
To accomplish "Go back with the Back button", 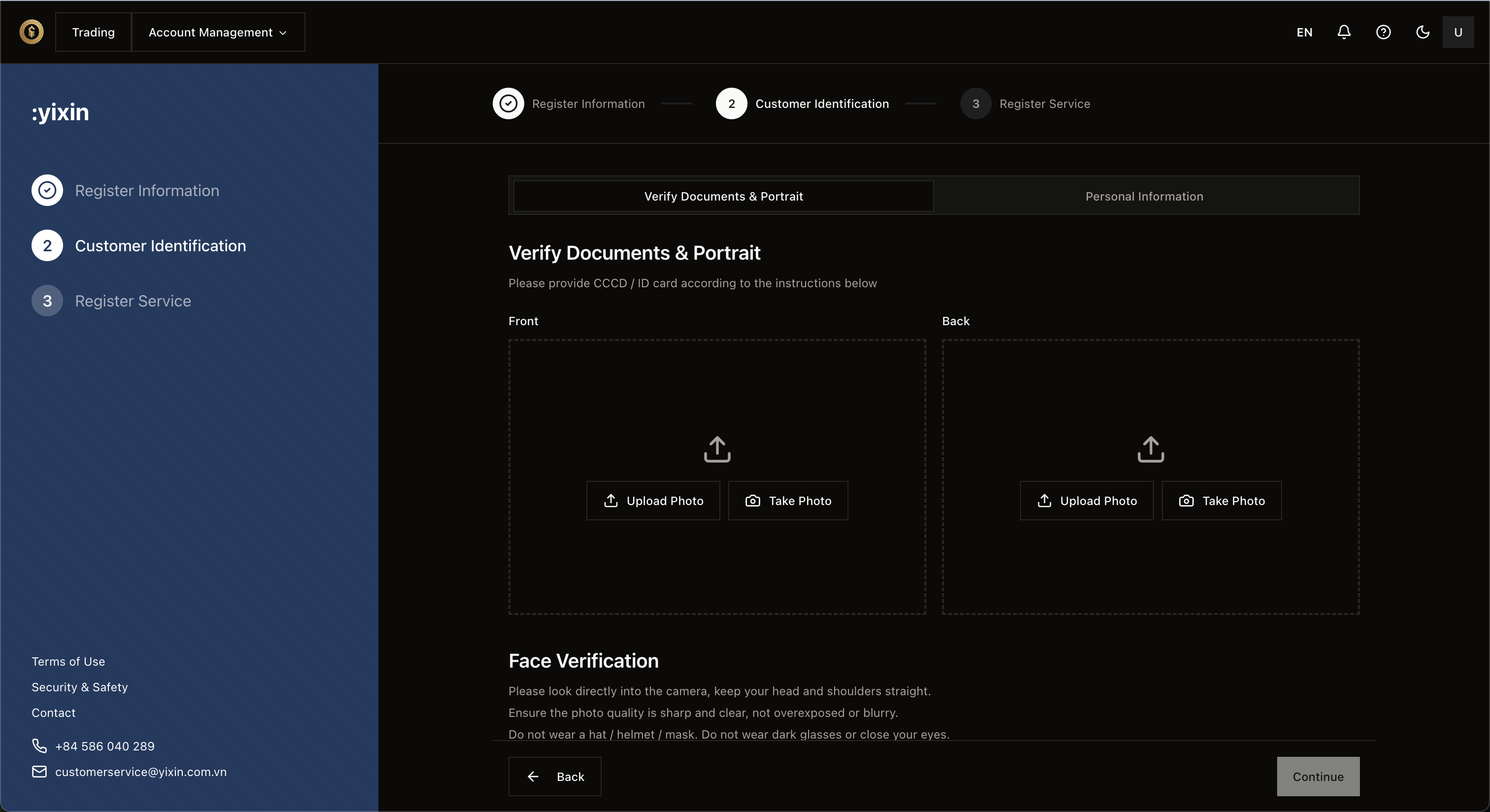I will coord(554,776).
